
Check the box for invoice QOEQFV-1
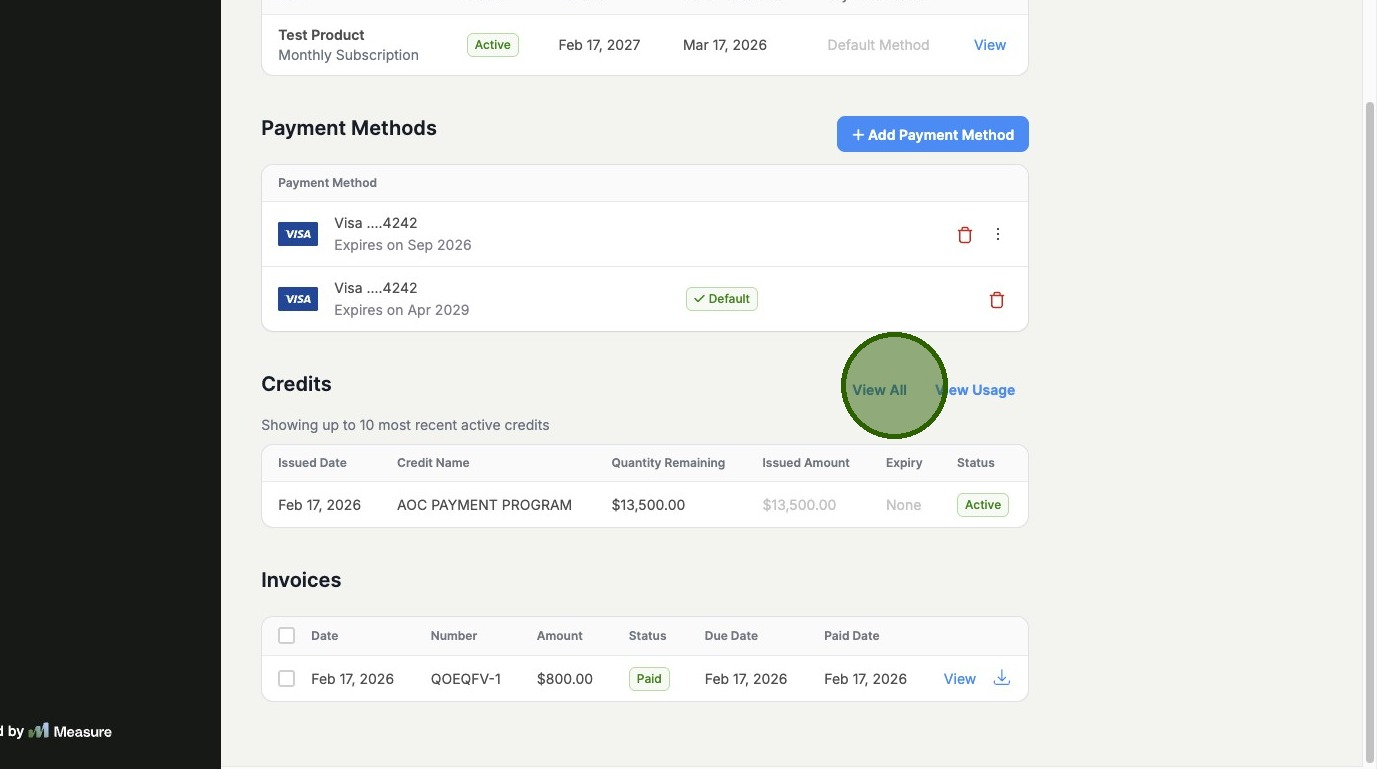[x=287, y=679]
